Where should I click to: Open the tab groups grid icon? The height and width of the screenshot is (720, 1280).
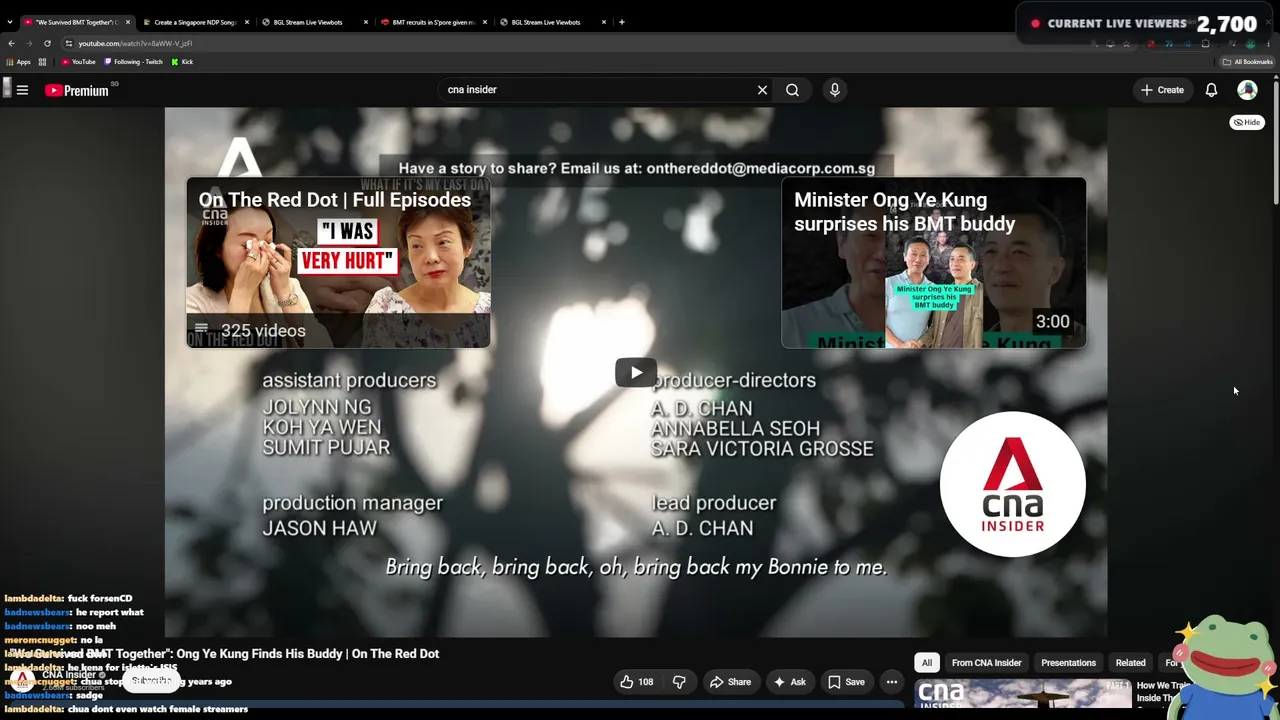(x=42, y=62)
